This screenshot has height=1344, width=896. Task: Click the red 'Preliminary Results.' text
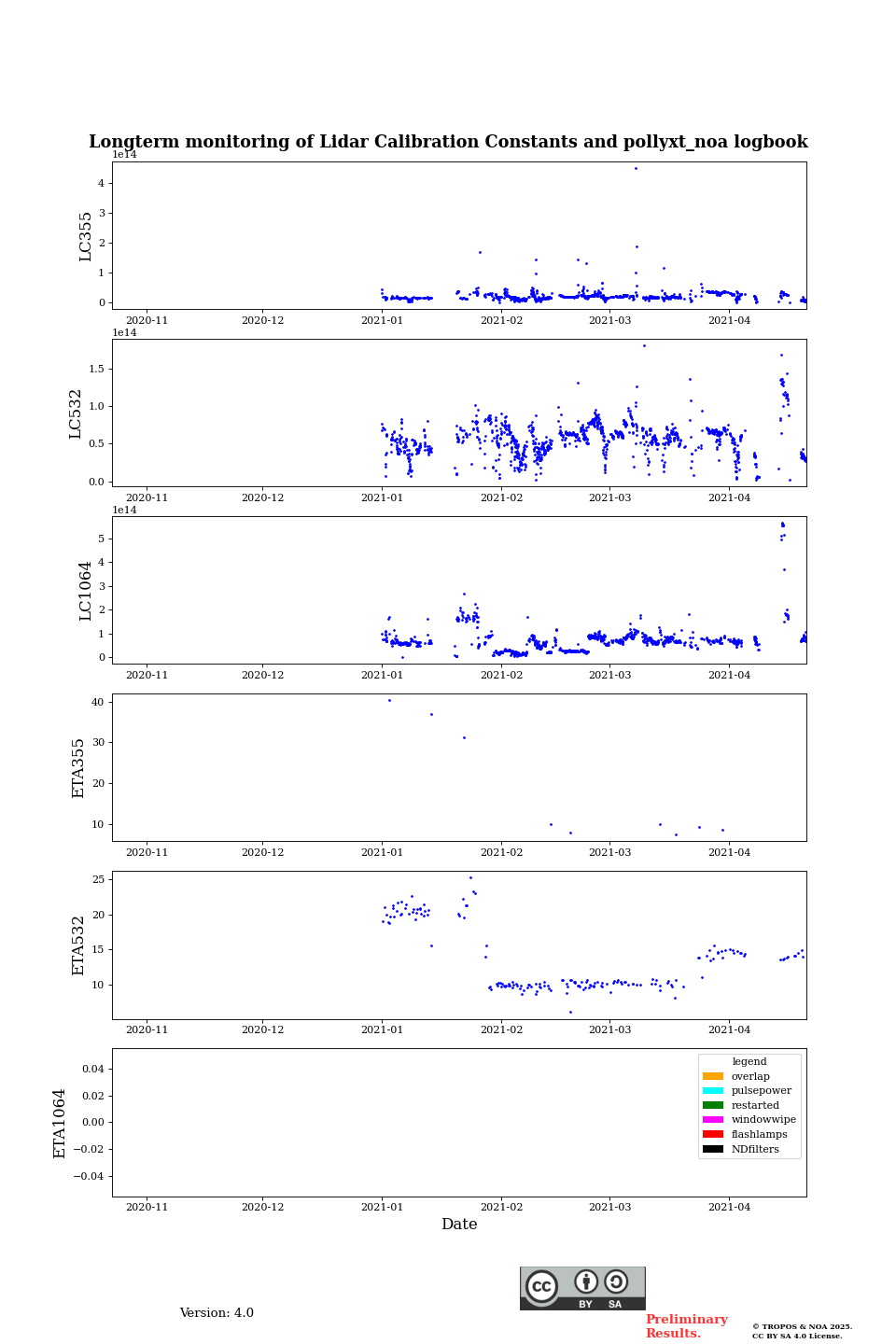(x=686, y=1326)
